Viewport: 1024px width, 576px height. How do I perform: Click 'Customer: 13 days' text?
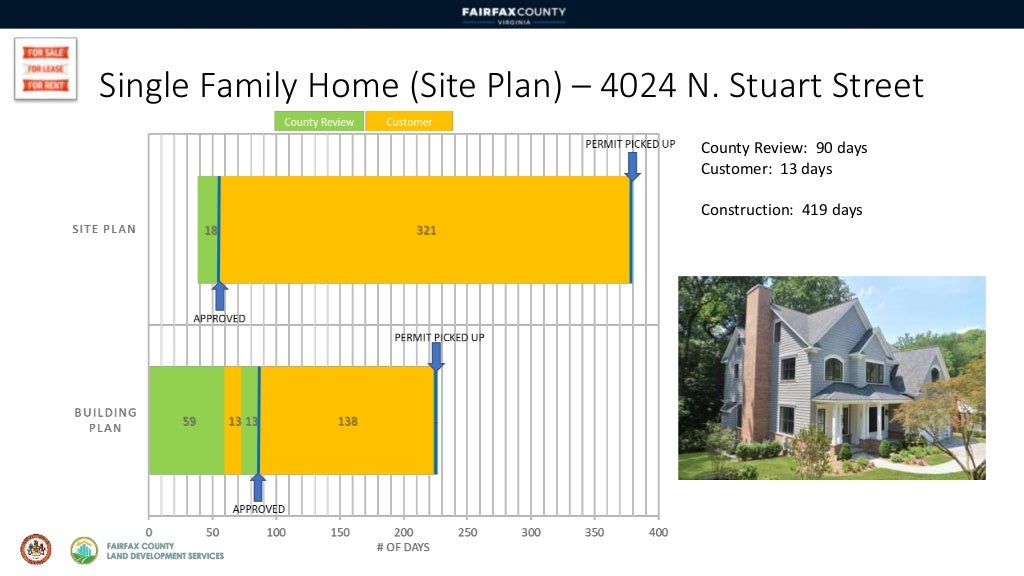click(x=766, y=168)
